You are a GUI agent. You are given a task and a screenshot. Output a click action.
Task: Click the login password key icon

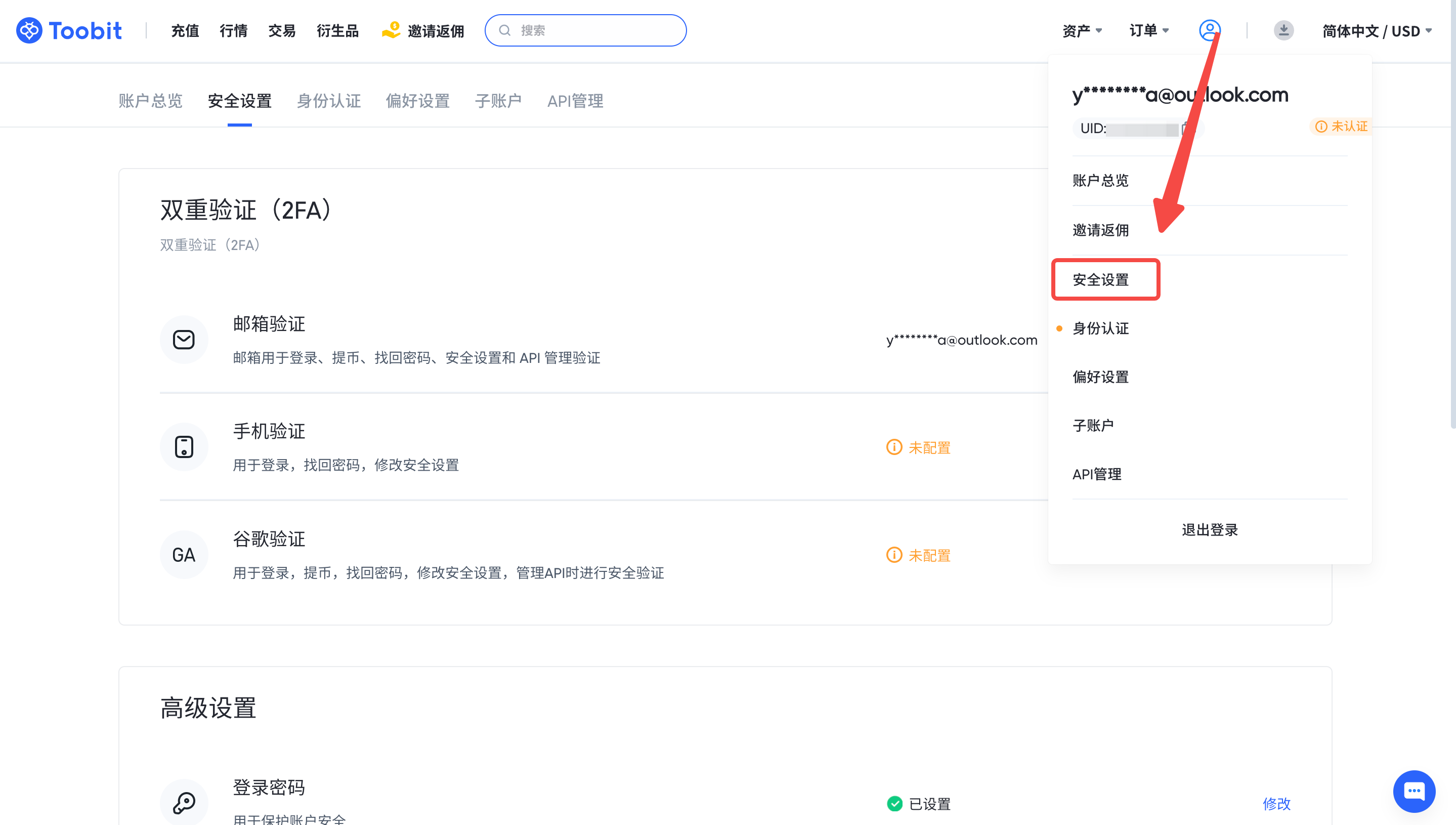[184, 802]
